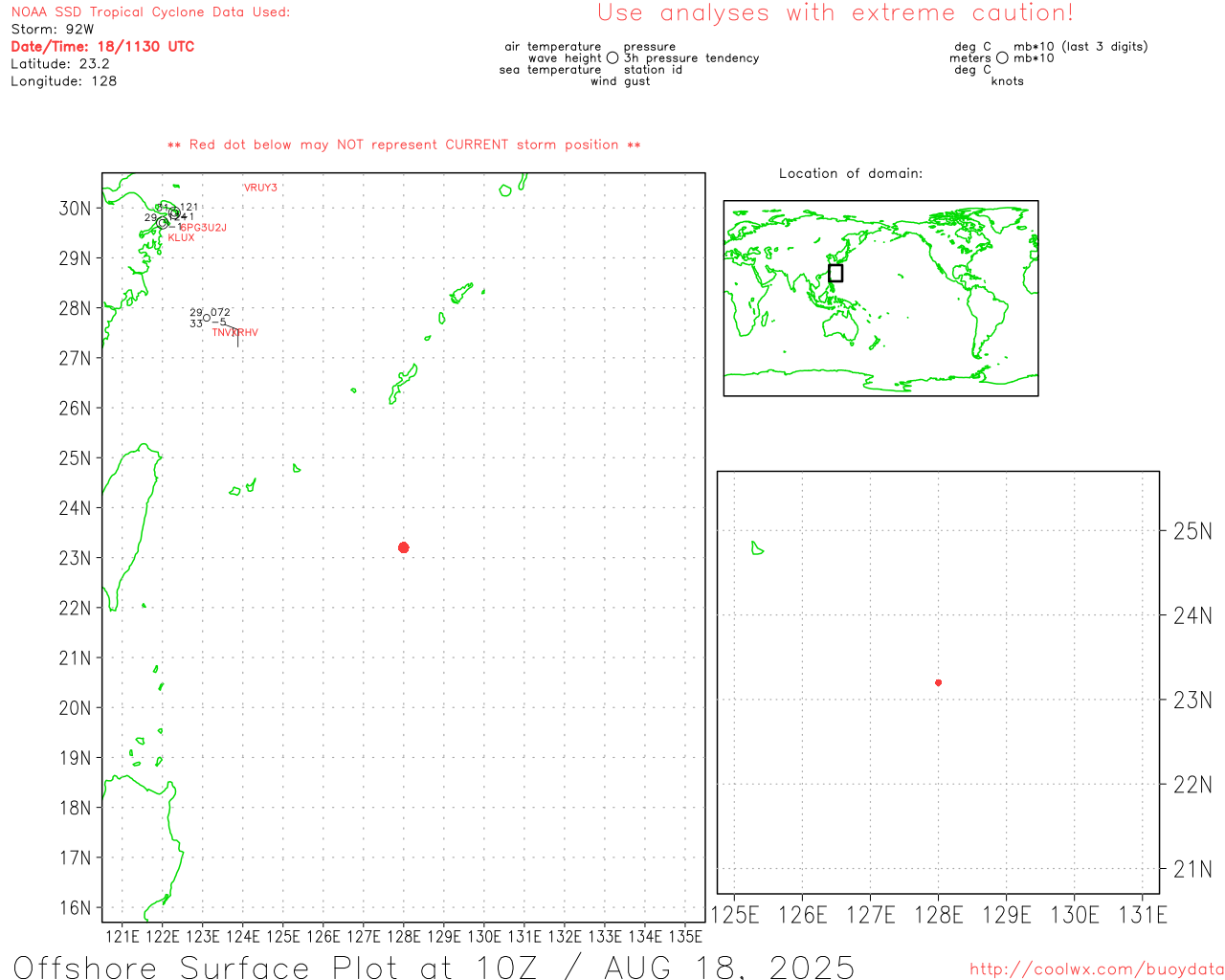1225x980 pixels.
Task: Select the station label TNVKRHV
Action: pyautogui.click(x=235, y=333)
